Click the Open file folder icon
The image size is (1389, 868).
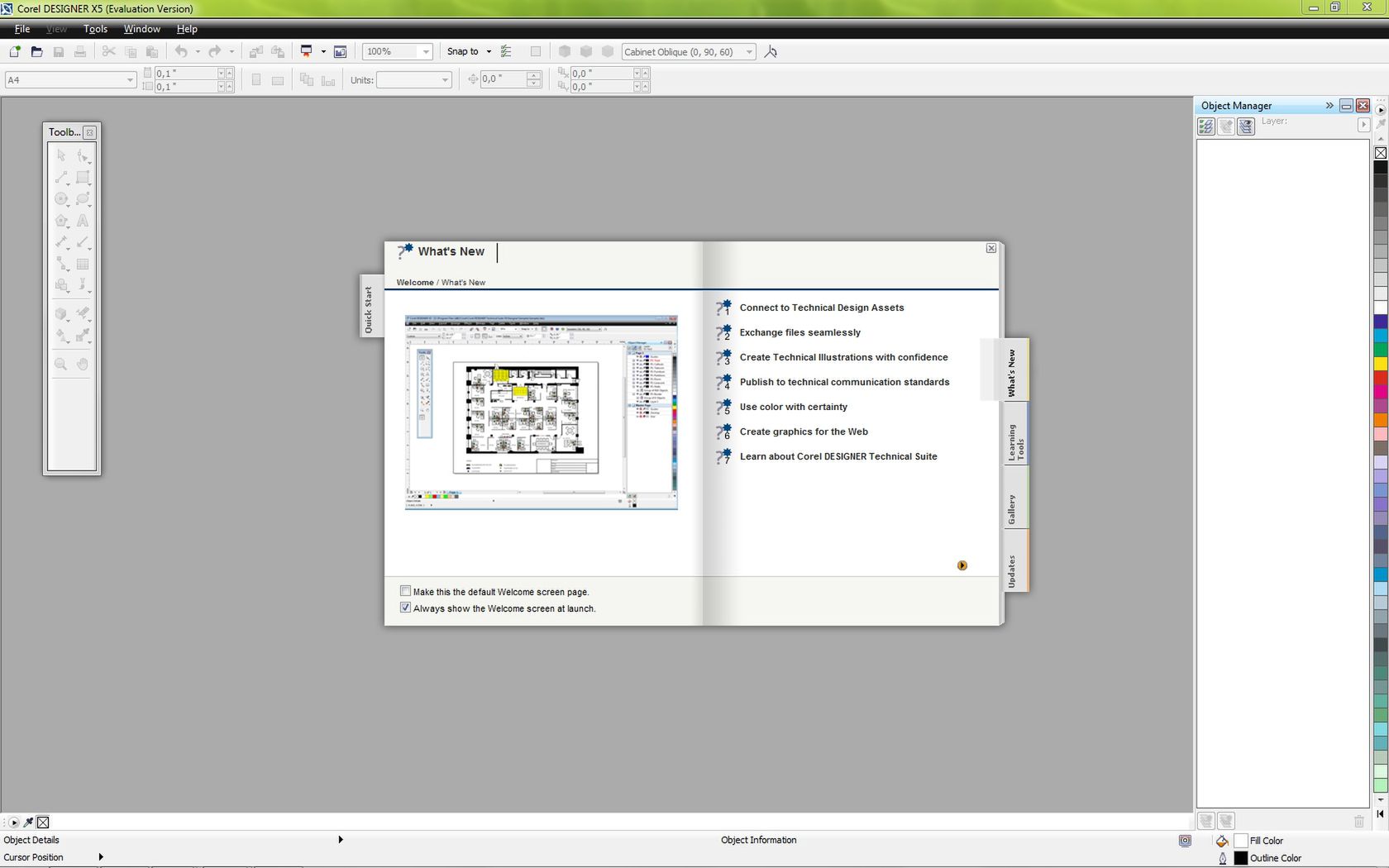[36, 51]
